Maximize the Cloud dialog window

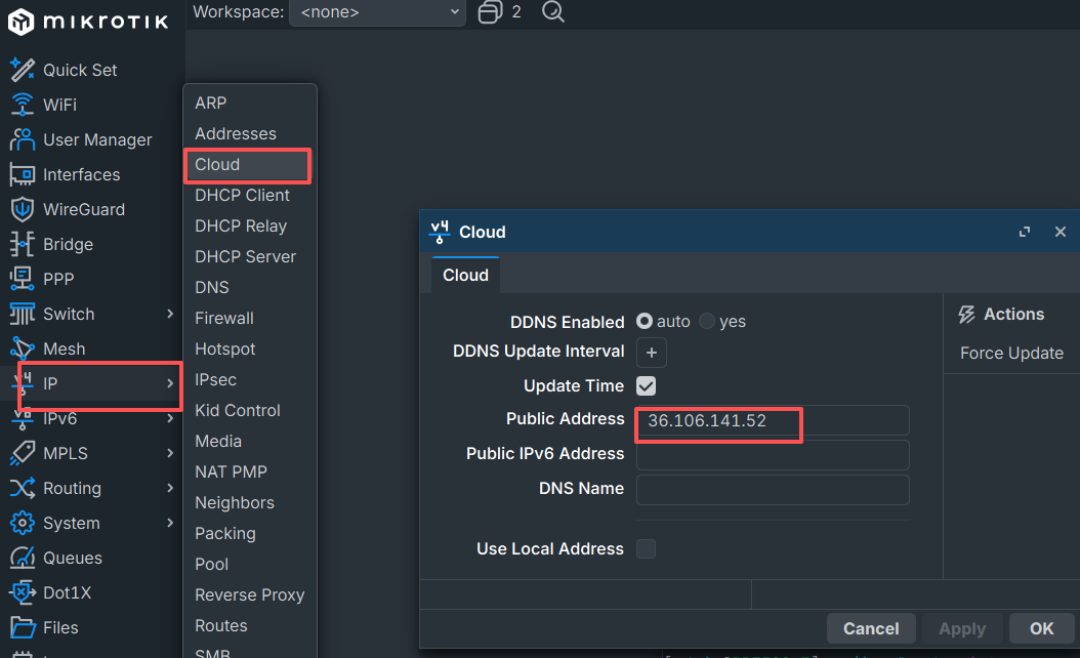(x=1025, y=232)
